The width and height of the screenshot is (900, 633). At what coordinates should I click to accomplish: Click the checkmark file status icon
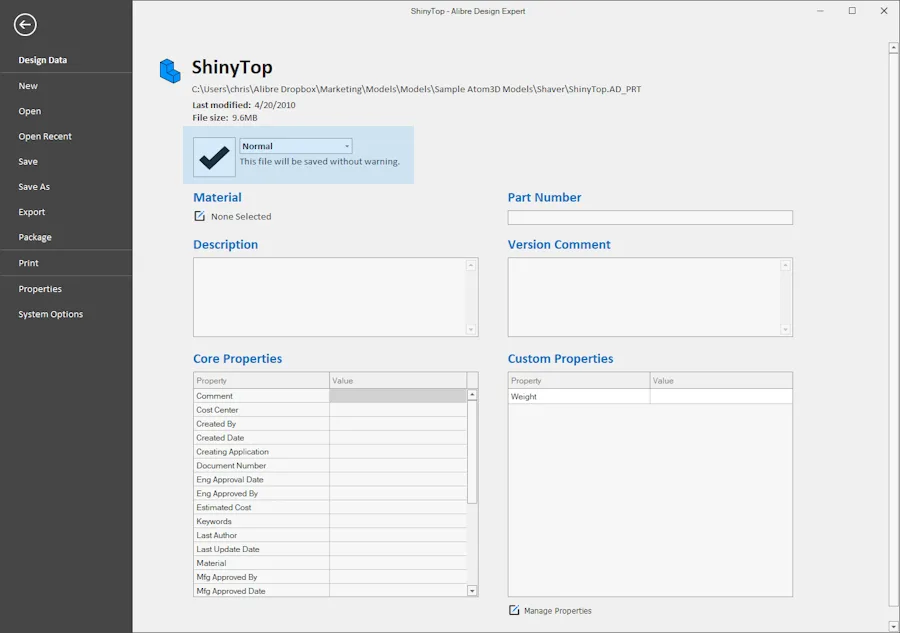[214, 157]
